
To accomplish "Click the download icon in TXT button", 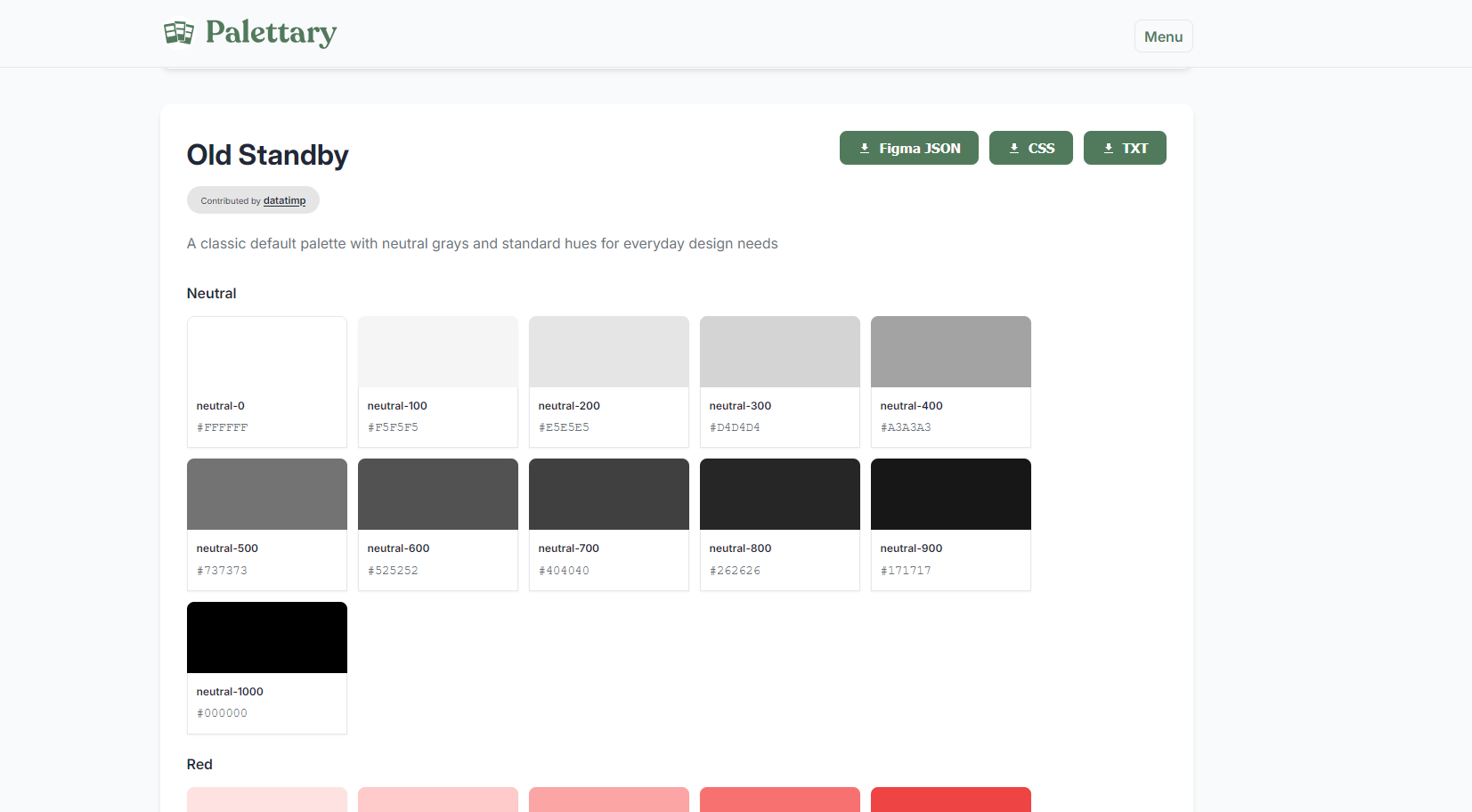I will [1108, 148].
